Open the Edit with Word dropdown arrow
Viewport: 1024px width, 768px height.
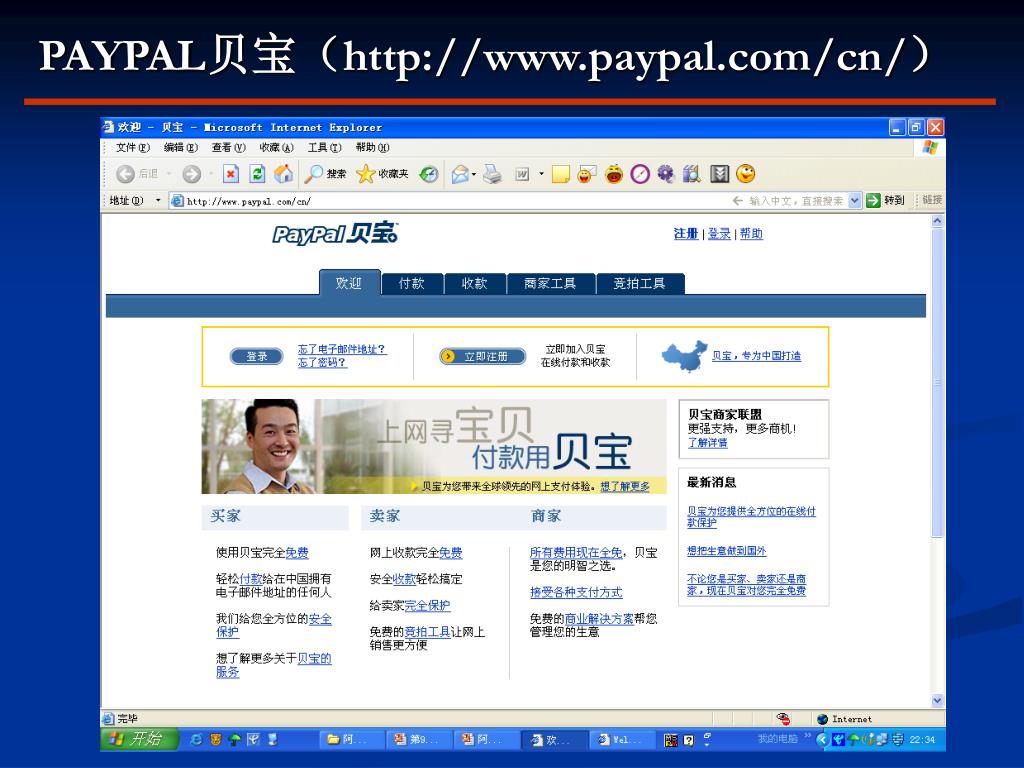[x=541, y=174]
